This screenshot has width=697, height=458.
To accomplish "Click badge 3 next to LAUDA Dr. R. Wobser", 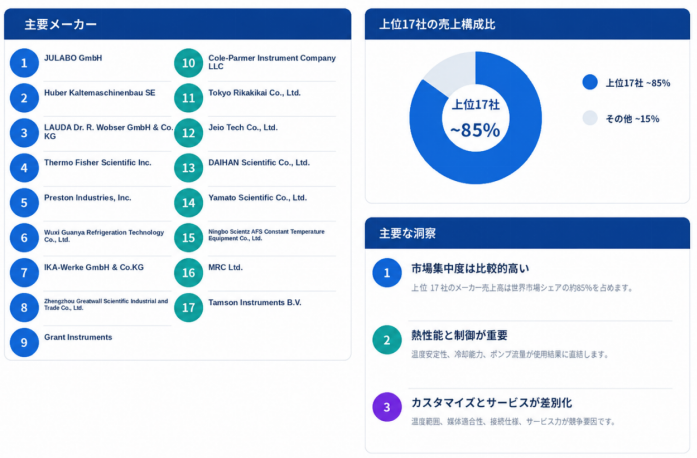I will coord(24,133).
